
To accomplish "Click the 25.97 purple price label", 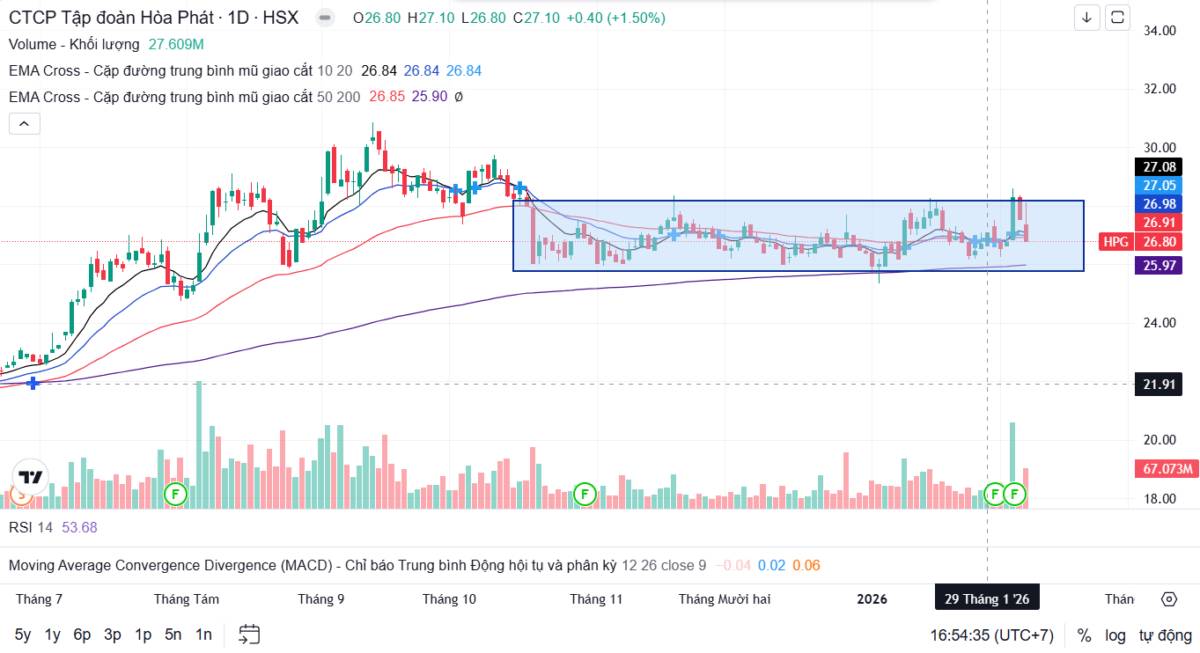I will coord(1159,265).
